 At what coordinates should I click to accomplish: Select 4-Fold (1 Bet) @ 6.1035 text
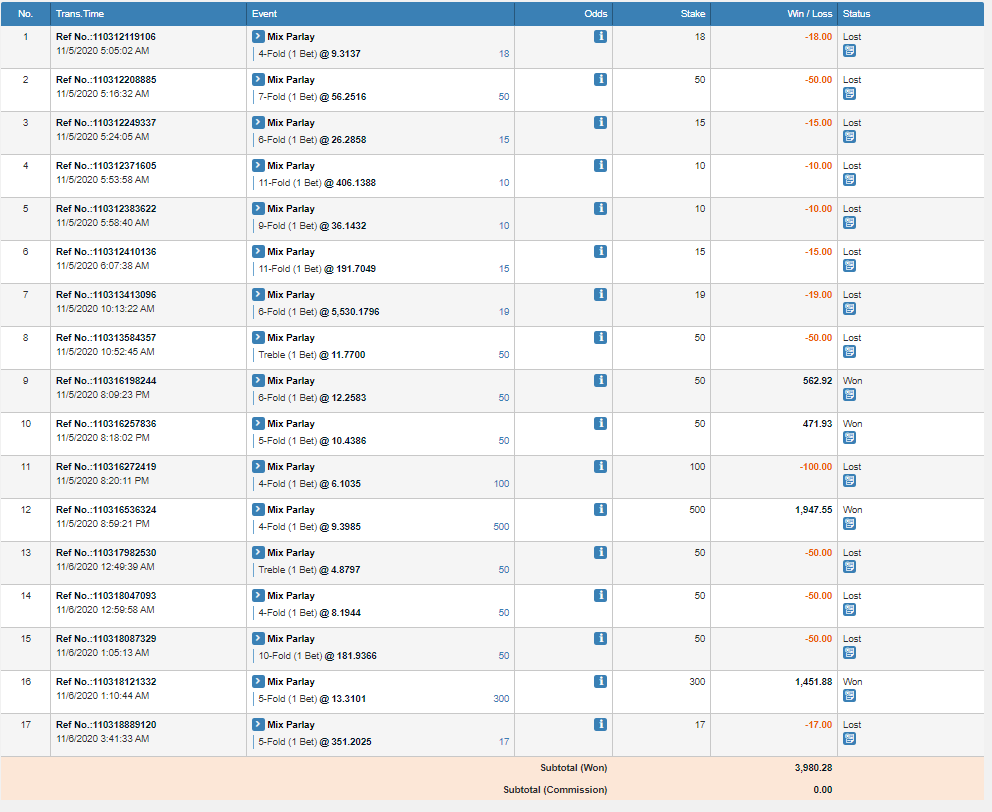pos(309,484)
